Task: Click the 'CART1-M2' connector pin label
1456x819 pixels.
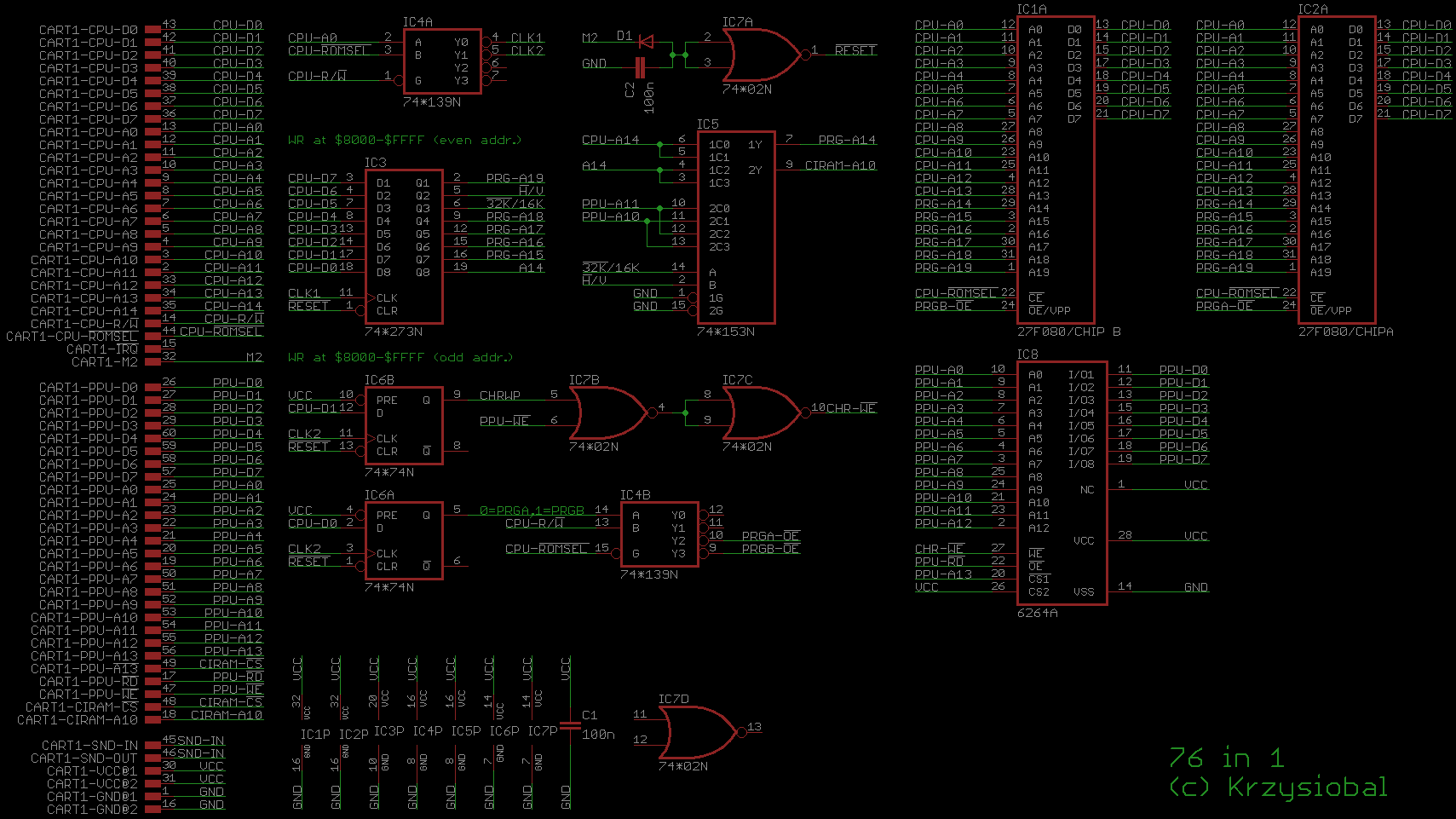Action: 105,362
